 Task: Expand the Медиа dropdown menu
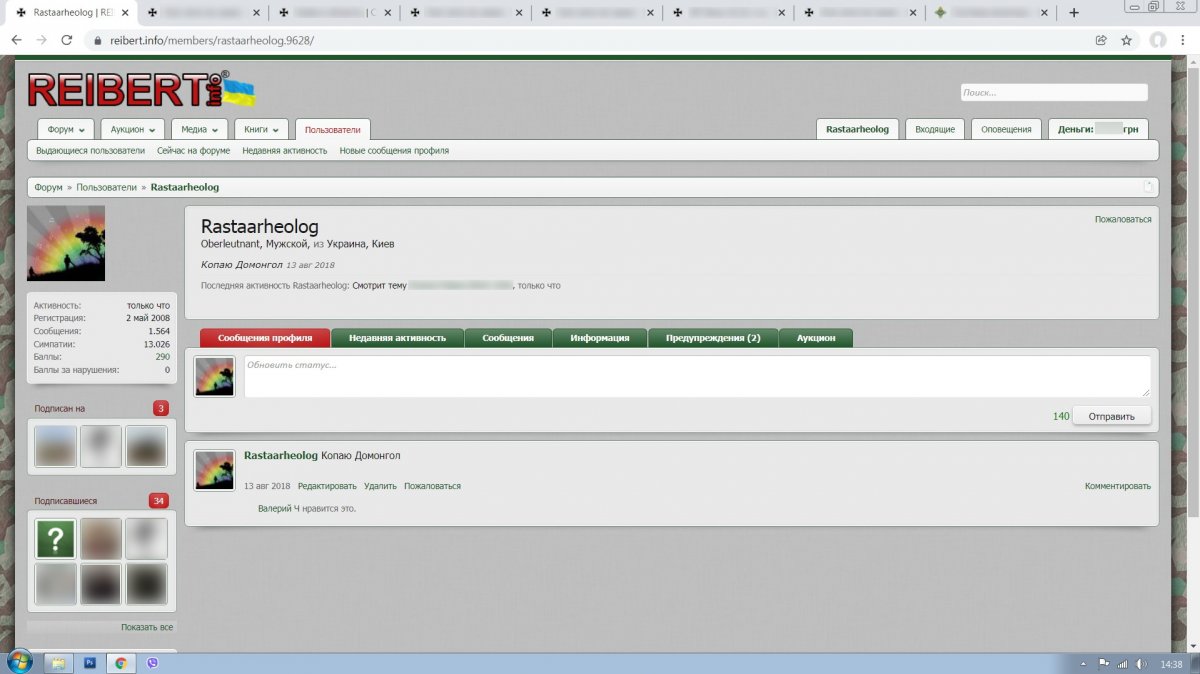[200, 129]
